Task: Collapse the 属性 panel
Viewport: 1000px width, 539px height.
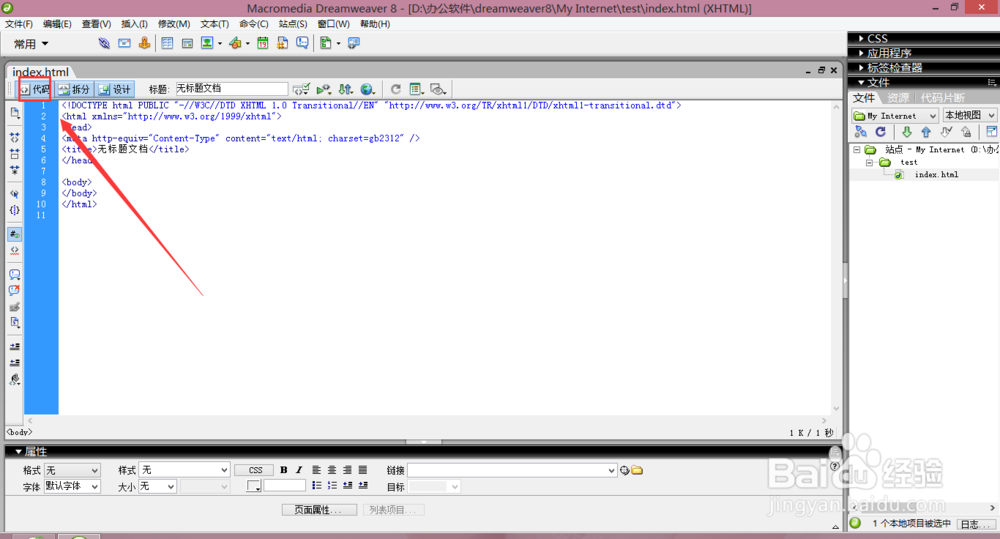Action: [x=18, y=452]
